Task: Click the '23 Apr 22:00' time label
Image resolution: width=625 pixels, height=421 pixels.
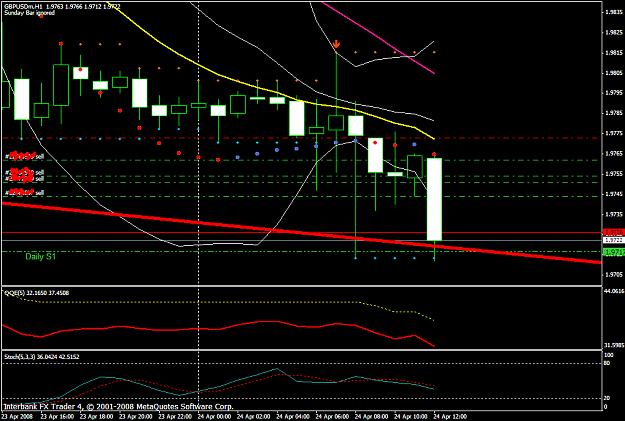Action: tap(175, 417)
